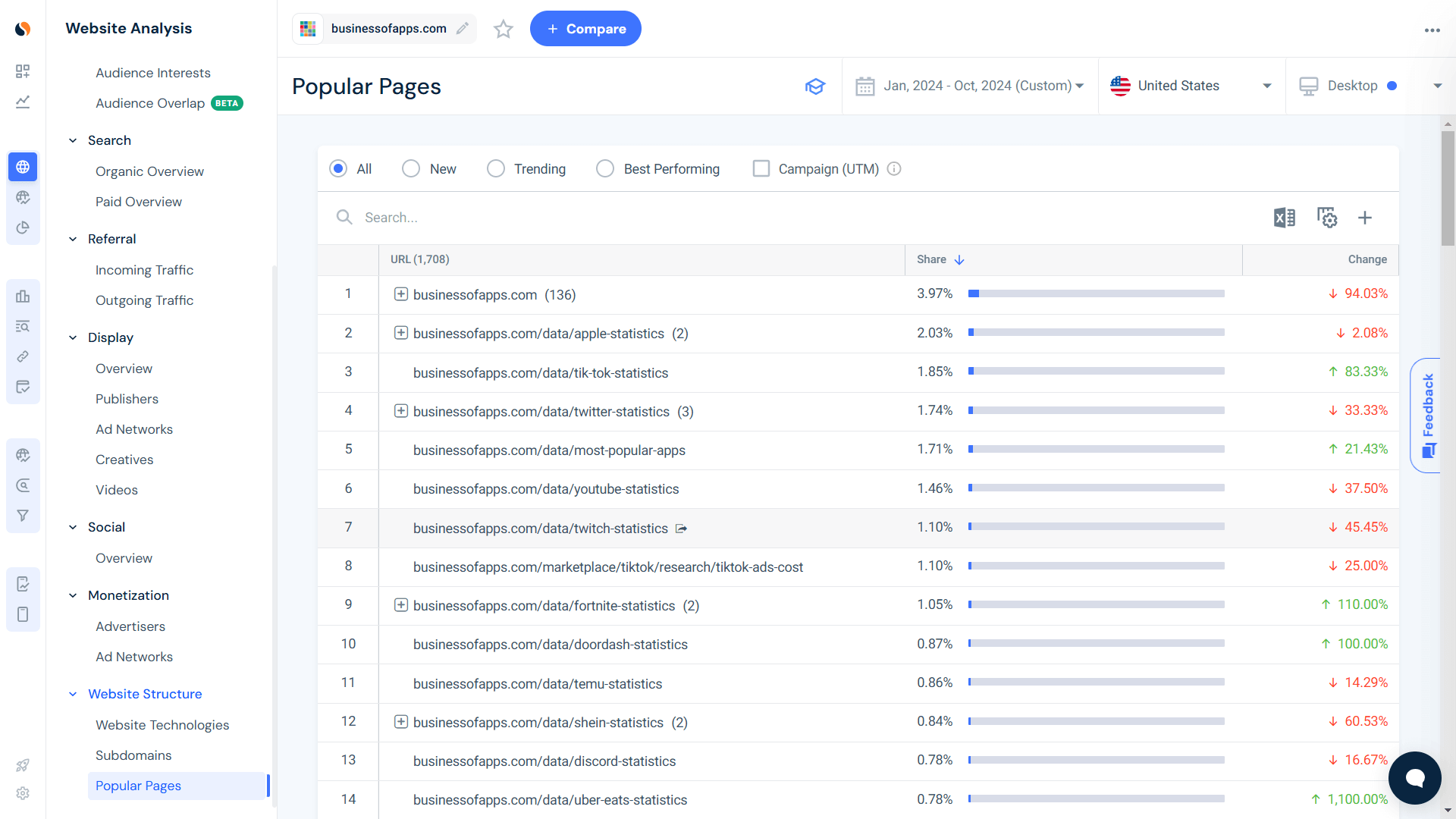Viewport: 1456px width, 819px height.
Task: Expand the businessofapps.com/data/apple-statistics row
Action: [x=401, y=333]
